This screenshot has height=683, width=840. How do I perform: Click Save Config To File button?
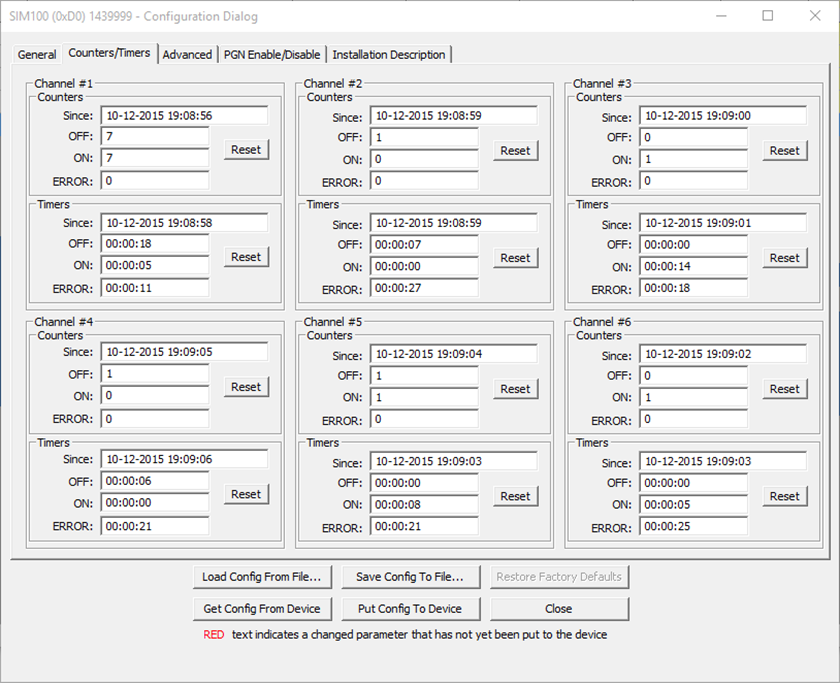pyautogui.click(x=410, y=577)
